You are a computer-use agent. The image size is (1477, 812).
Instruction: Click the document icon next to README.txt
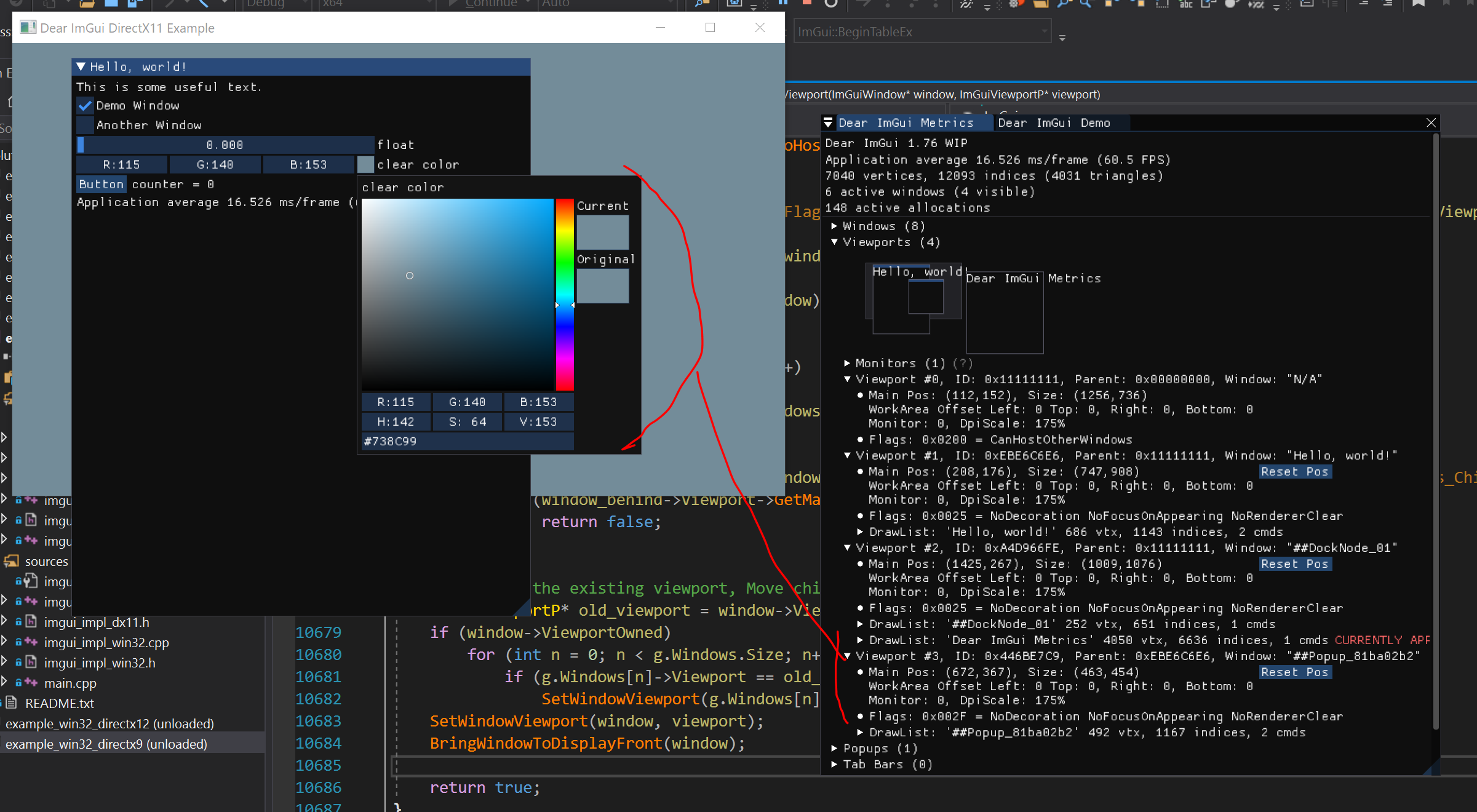(x=10, y=703)
